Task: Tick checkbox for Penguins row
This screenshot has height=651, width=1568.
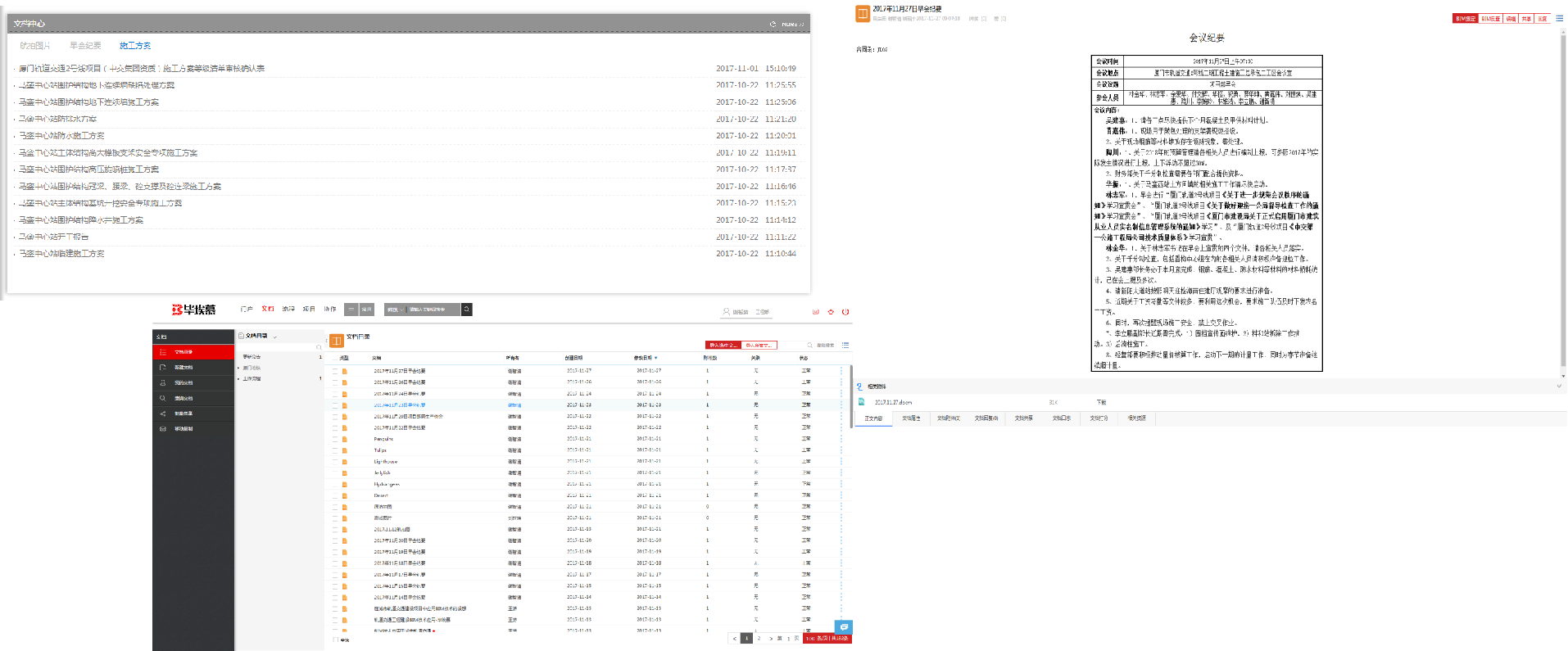Action: (x=334, y=439)
